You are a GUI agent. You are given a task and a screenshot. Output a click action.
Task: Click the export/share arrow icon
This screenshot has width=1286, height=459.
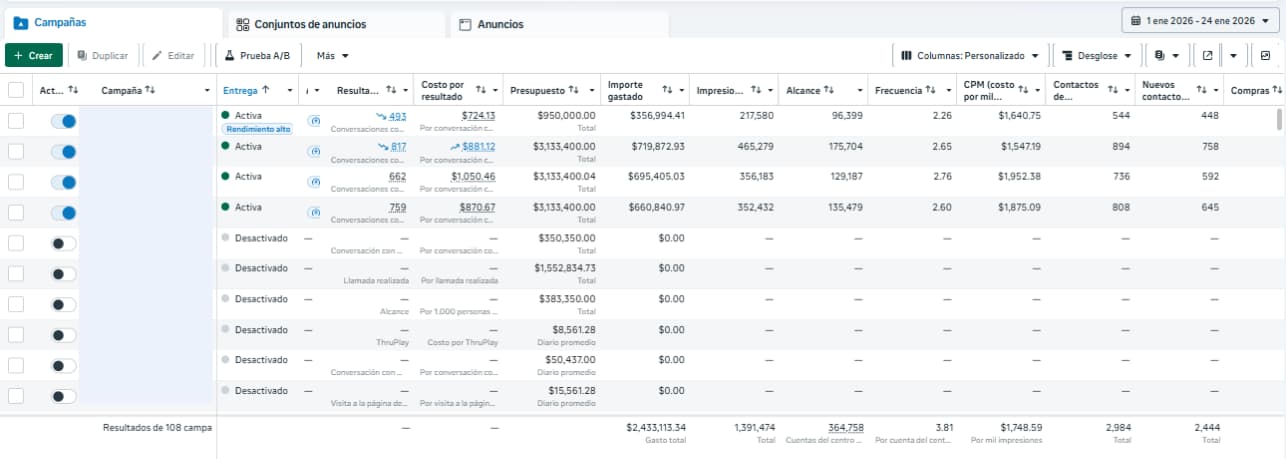click(x=1207, y=56)
